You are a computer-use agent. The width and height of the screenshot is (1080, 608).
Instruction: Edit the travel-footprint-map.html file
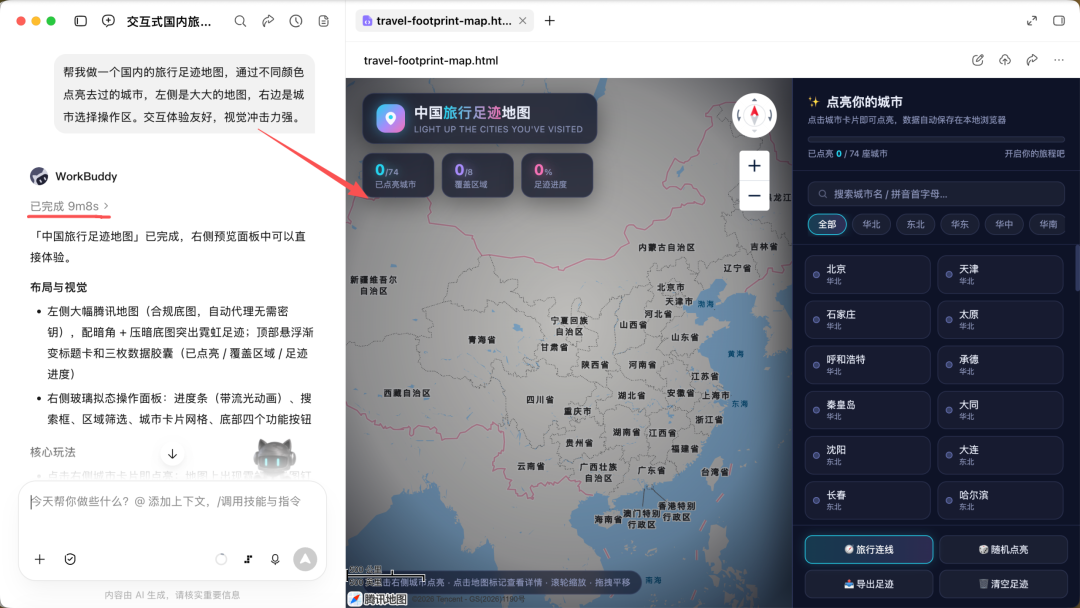[x=977, y=60]
